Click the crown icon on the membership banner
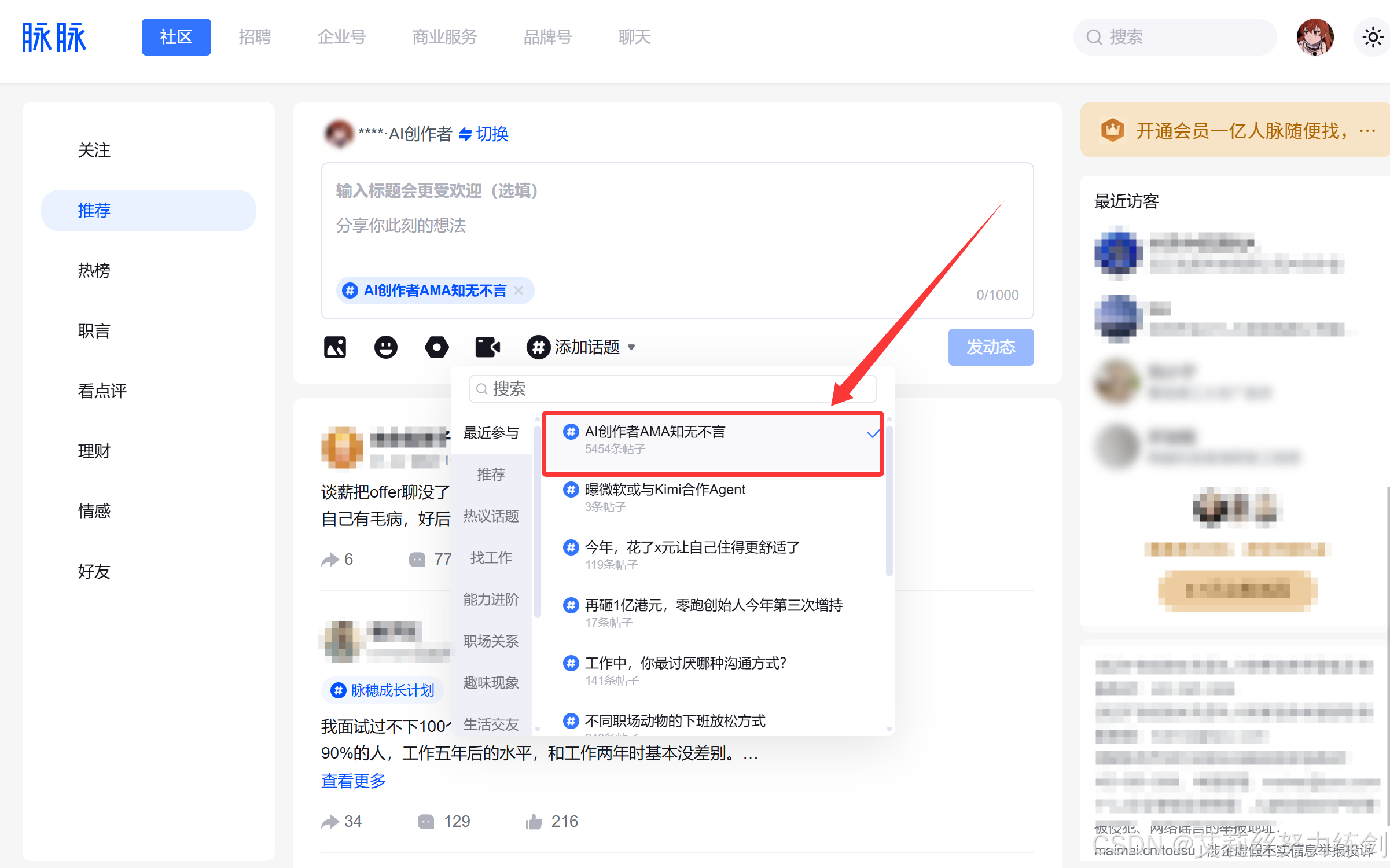The height and width of the screenshot is (868, 1390). click(1113, 130)
